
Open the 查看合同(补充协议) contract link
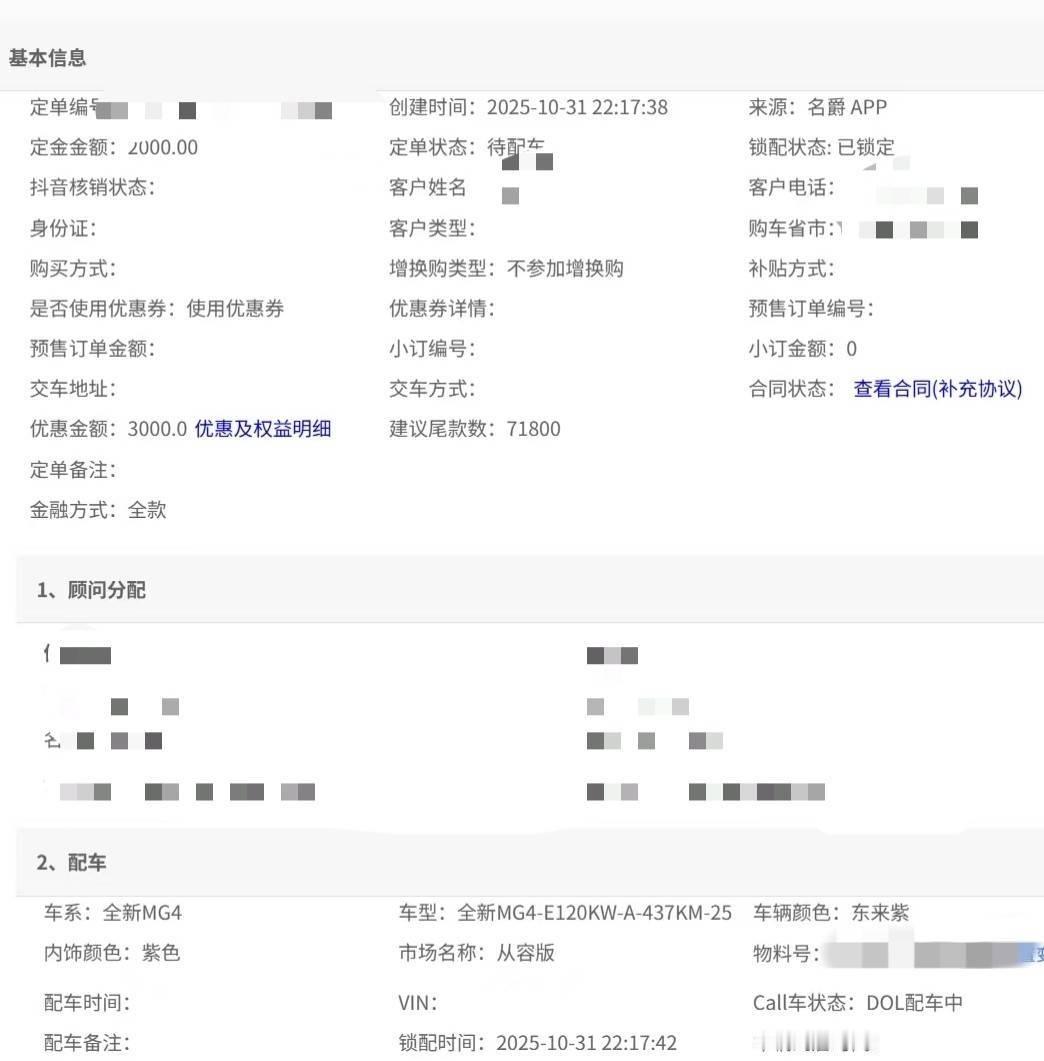tap(939, 389)
